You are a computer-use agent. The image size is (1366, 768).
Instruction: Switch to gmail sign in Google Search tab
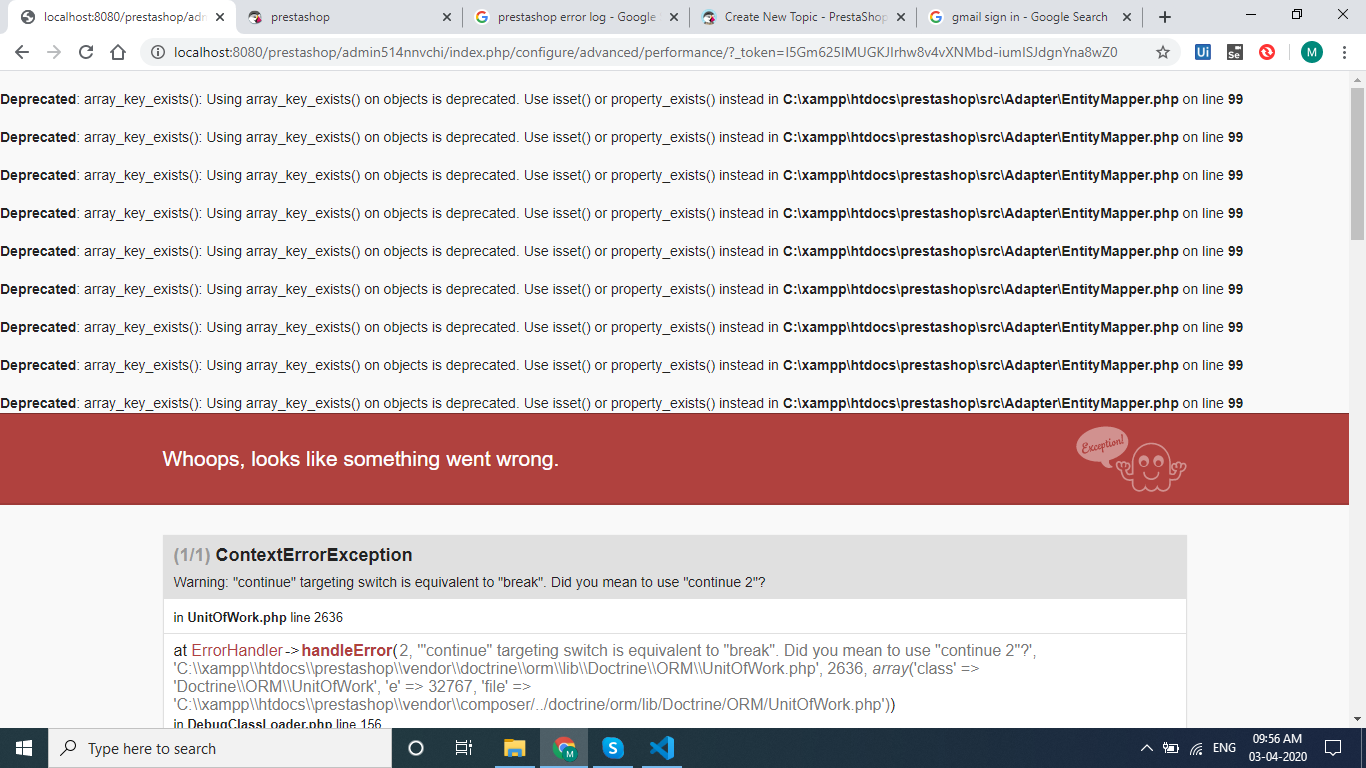pyautogui.click(x=1029, y=17)
